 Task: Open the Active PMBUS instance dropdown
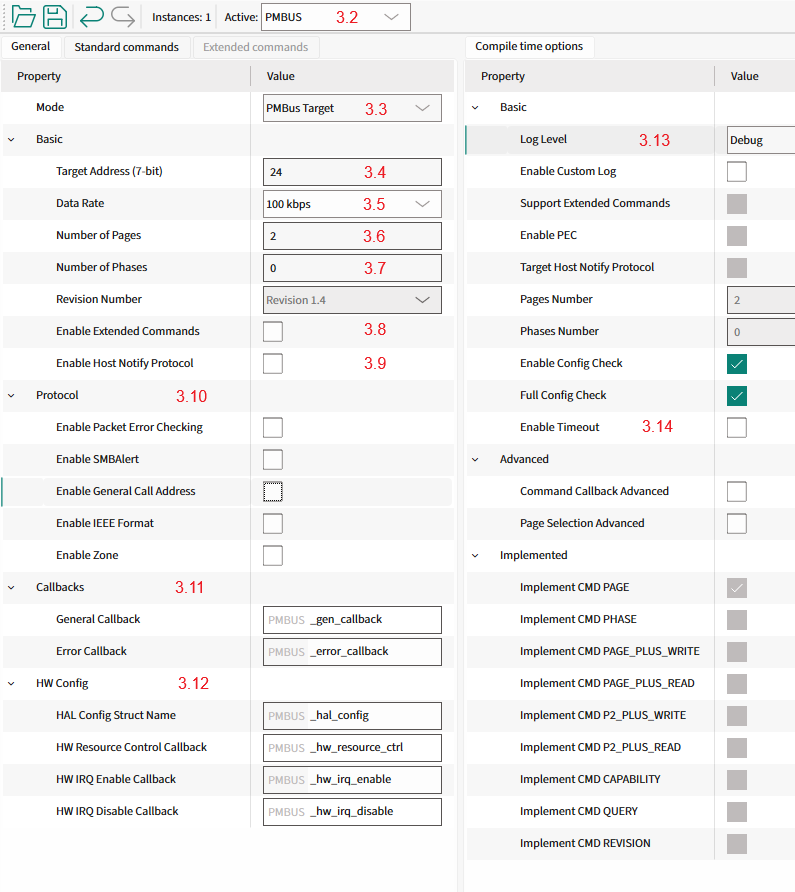click(x=336, y=17)
